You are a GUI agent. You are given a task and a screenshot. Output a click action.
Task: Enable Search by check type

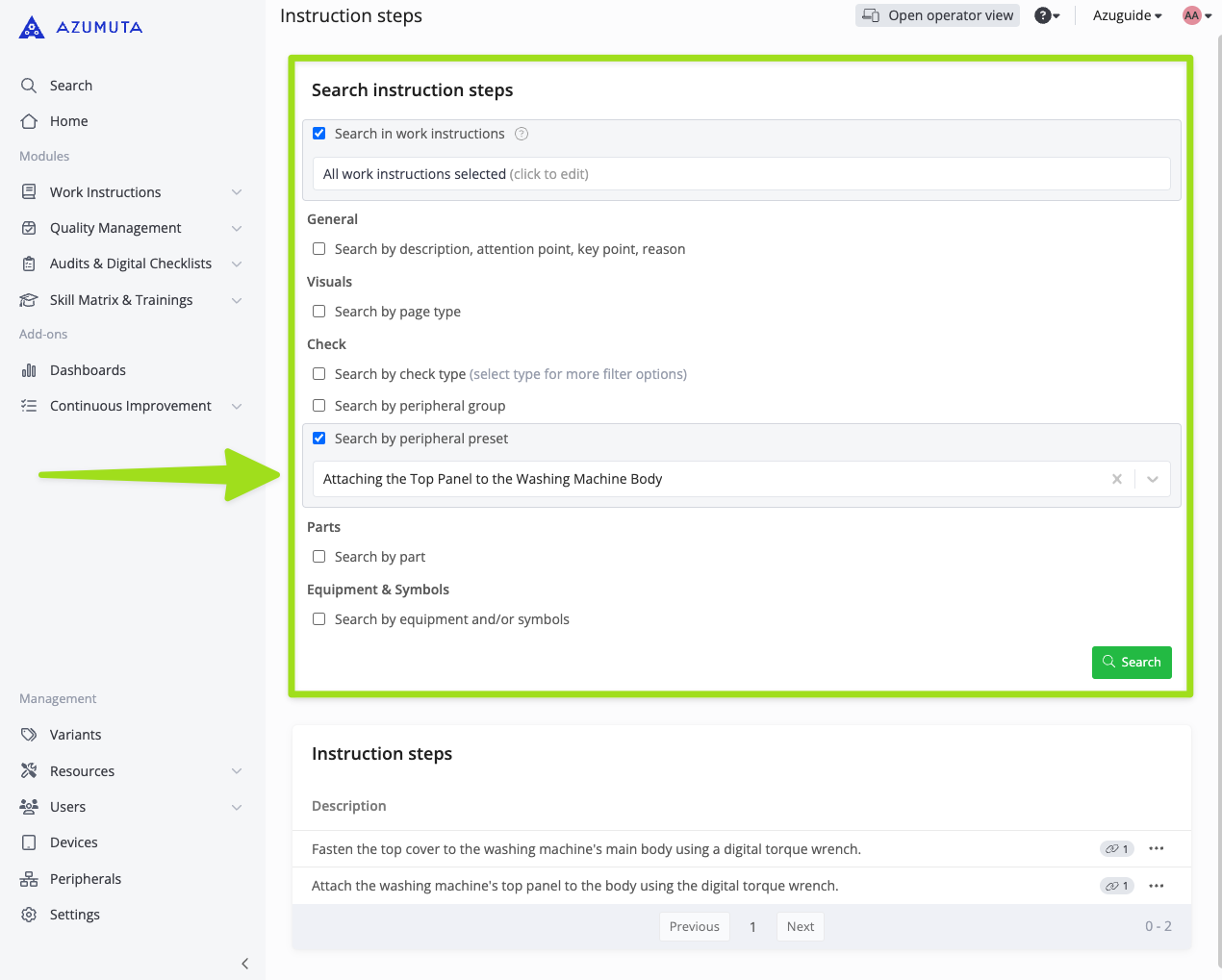318,373
